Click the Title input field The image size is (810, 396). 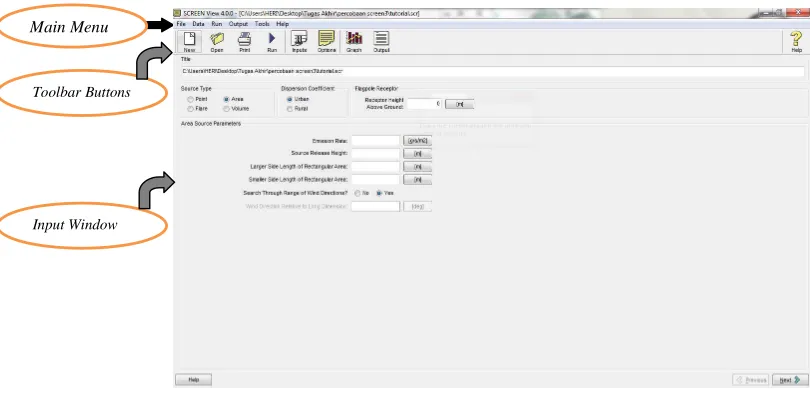[x=492, y=71]
